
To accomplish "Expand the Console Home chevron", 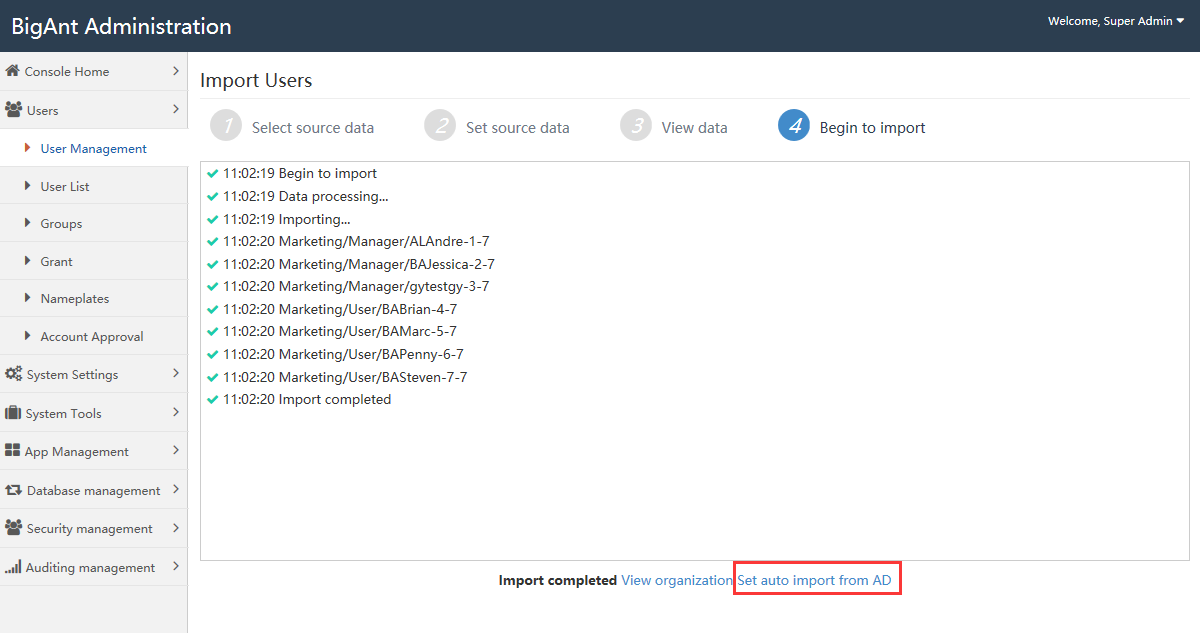I will tap(175, 71).
